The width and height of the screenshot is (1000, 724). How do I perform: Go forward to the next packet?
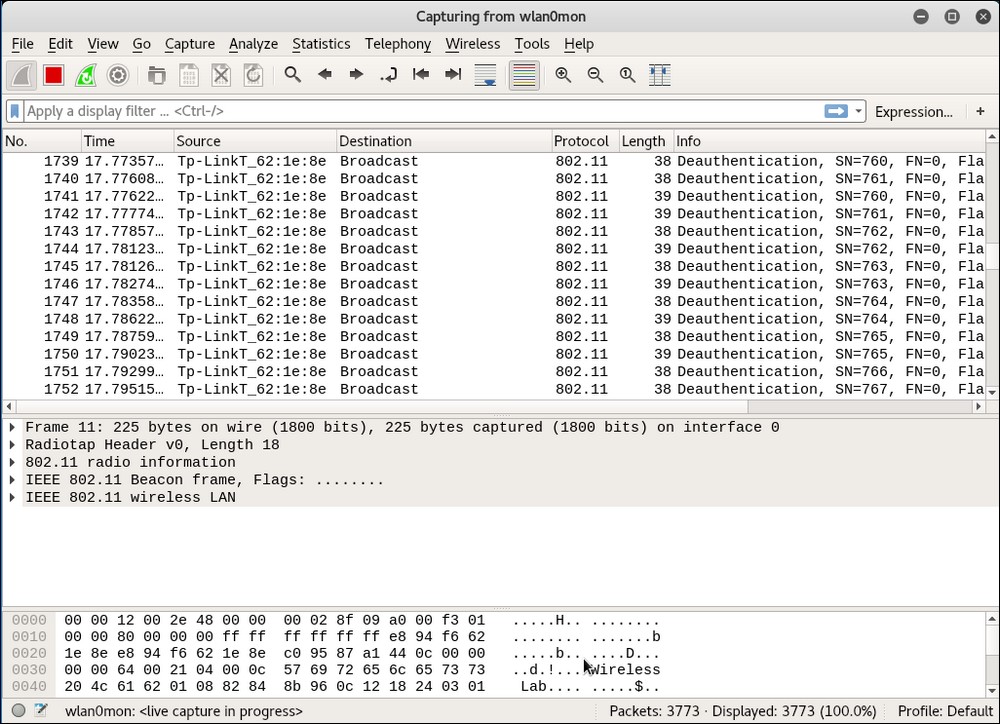point(357,75)
